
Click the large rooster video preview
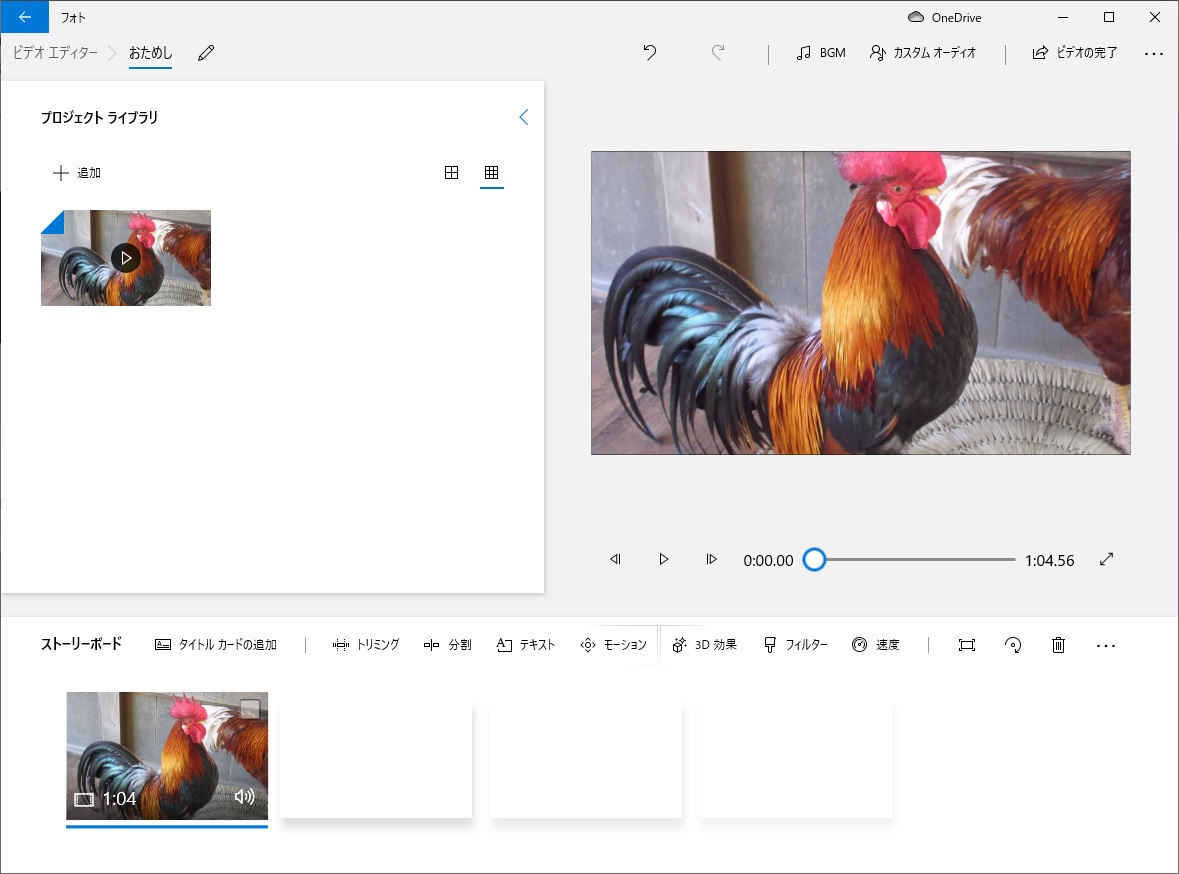[x=860, y=303]
